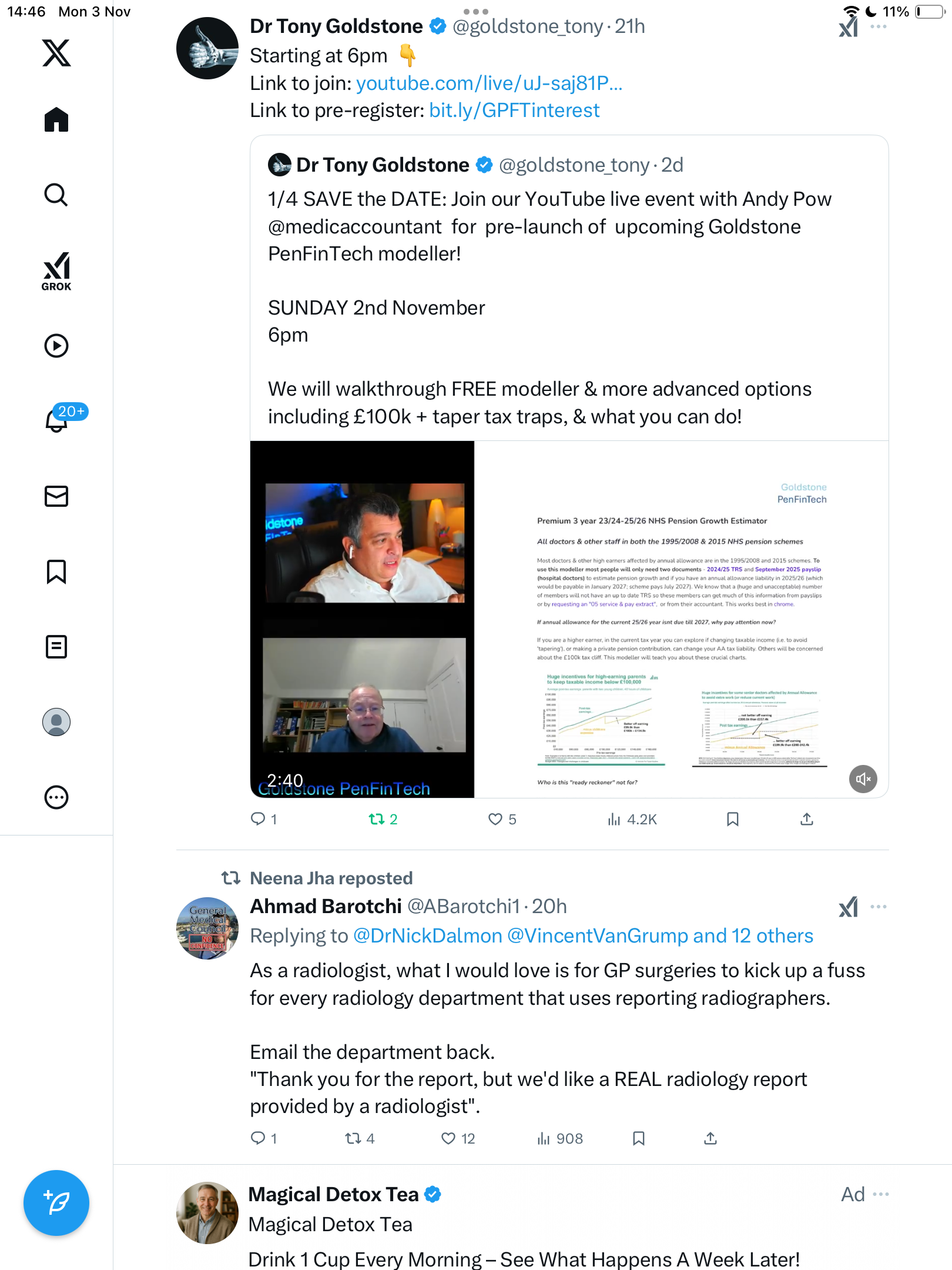Open more options on Ahmad Barotchi's post
The height and width of the screenshot is (1270, 952).
[x=879, y=907]
